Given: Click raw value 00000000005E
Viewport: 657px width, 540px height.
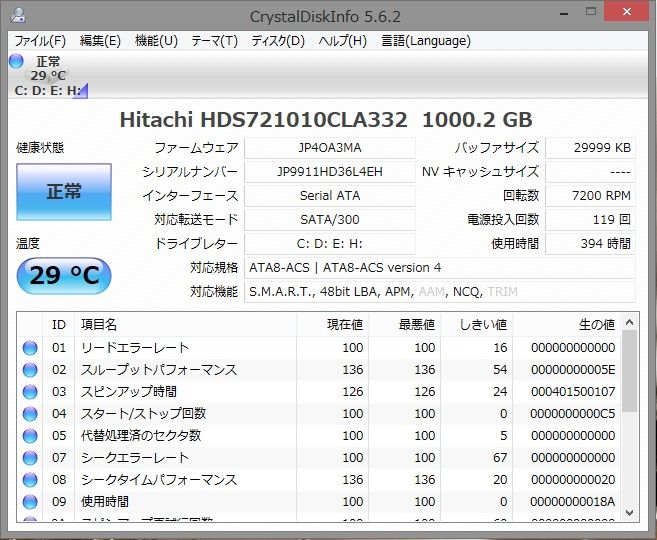Looking at the screenshot, I should coord(573,370).
